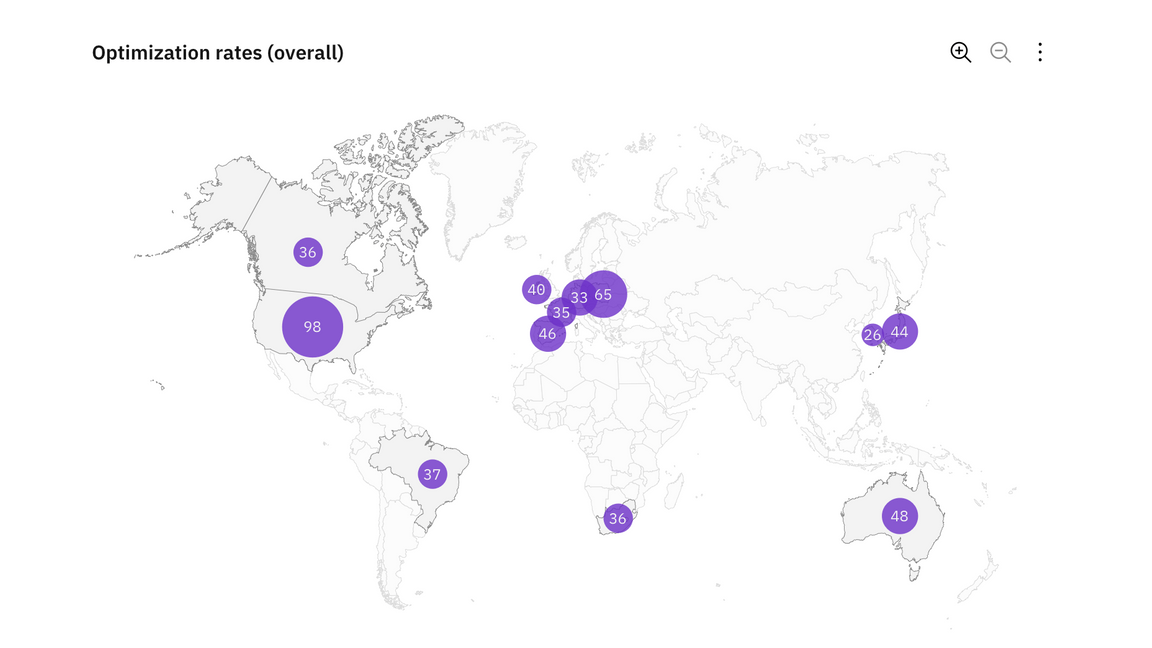Viewport: 1152px width, 648px height.
Task: Select the small 26 bubble near Korea
Action: click(x=870, y=335)
